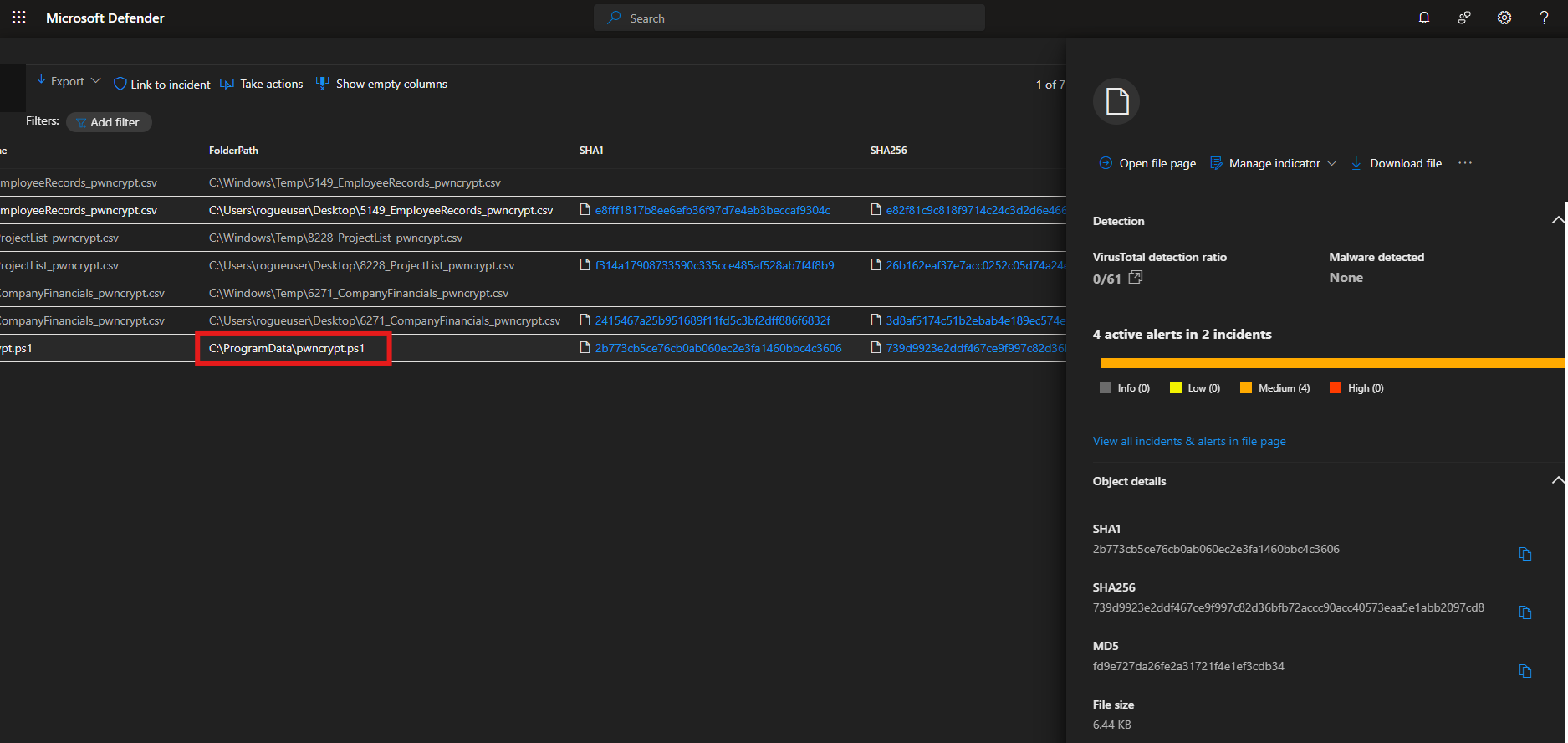This screenshot has height=743, width=1568.
Task: Copy the SHA1 hash value icon
Action: [1525, 554]
